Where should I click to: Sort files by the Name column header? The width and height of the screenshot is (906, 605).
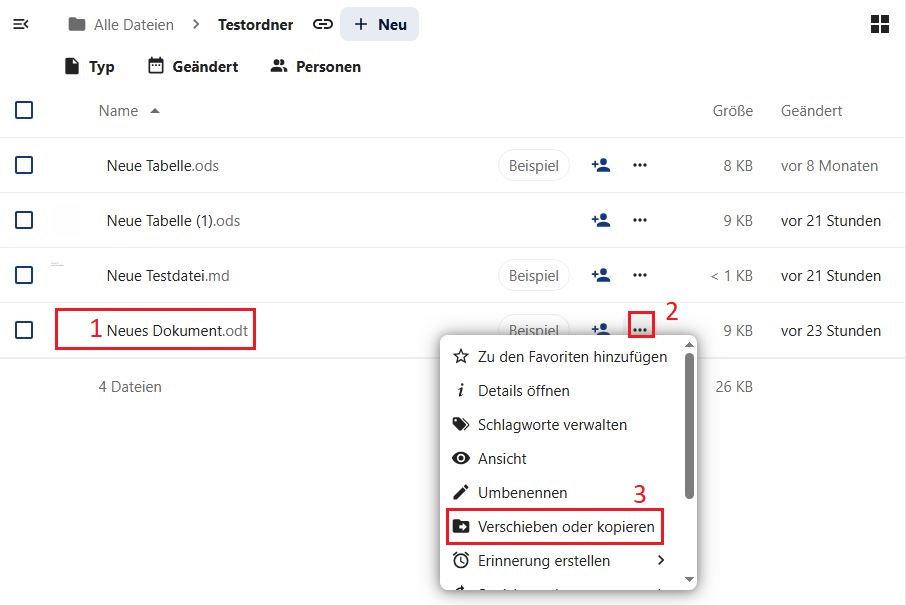pos(118,111)
